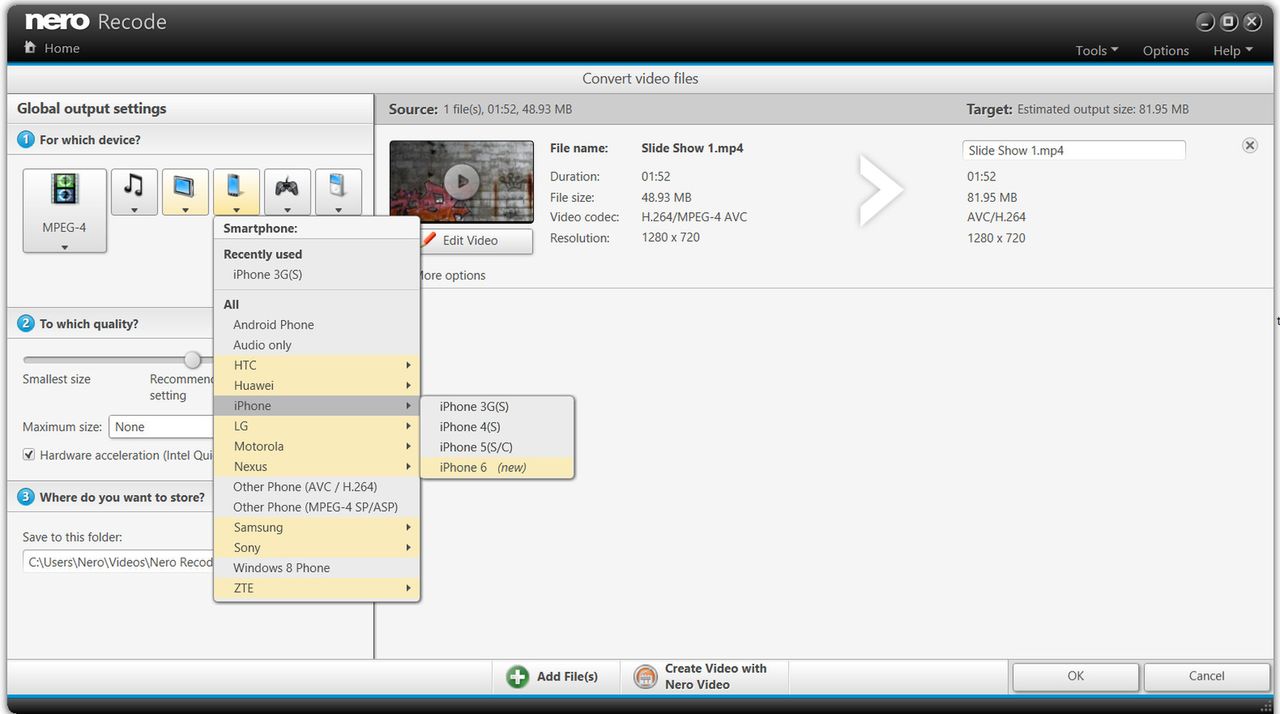Highlight the iPhone menu entry

coord(317,406)
